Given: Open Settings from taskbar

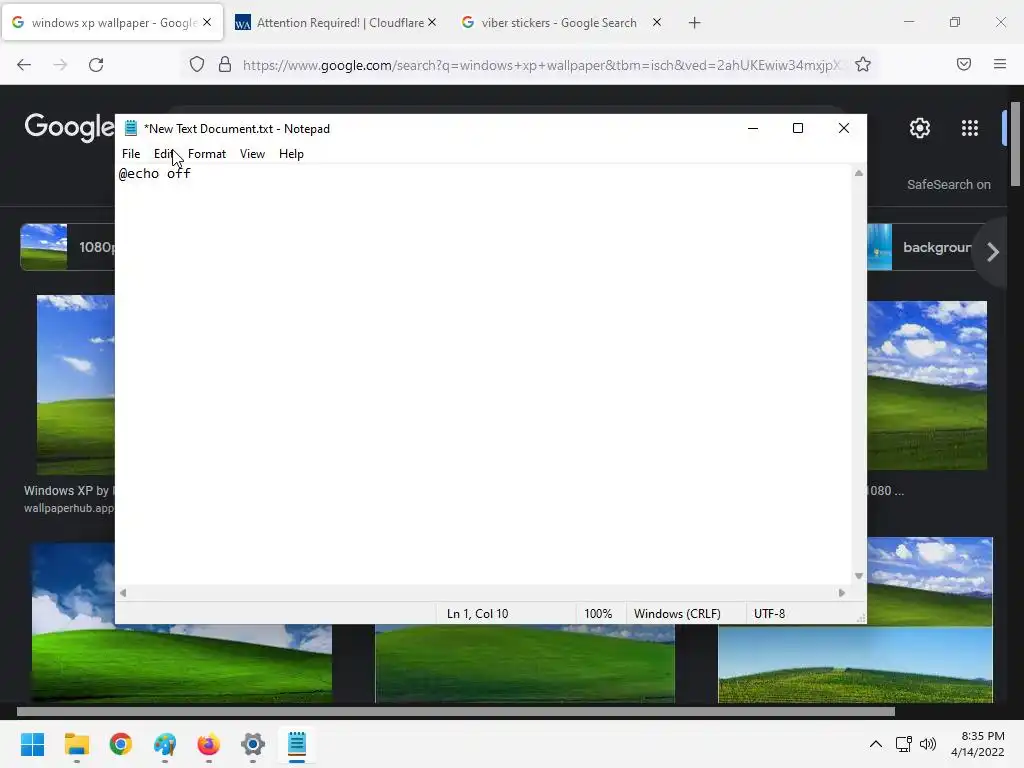Looking at the screenshot, I should pyautogui.click(x=253, y=744).
